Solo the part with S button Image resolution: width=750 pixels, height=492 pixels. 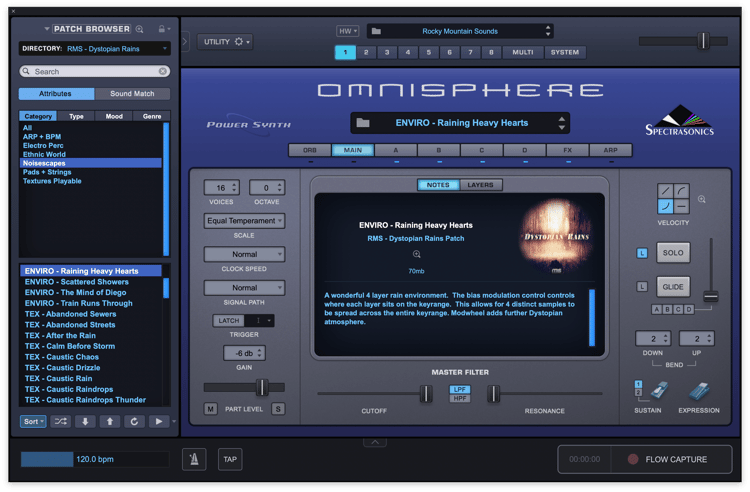coord(278,409)
